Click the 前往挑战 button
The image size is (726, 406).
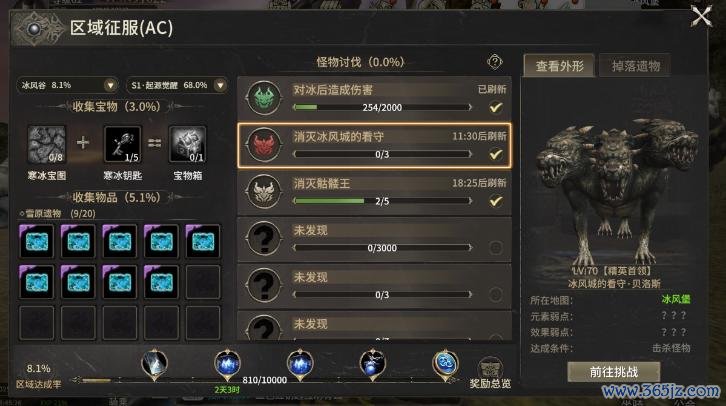pyautogui.click(x=614, y=372)
